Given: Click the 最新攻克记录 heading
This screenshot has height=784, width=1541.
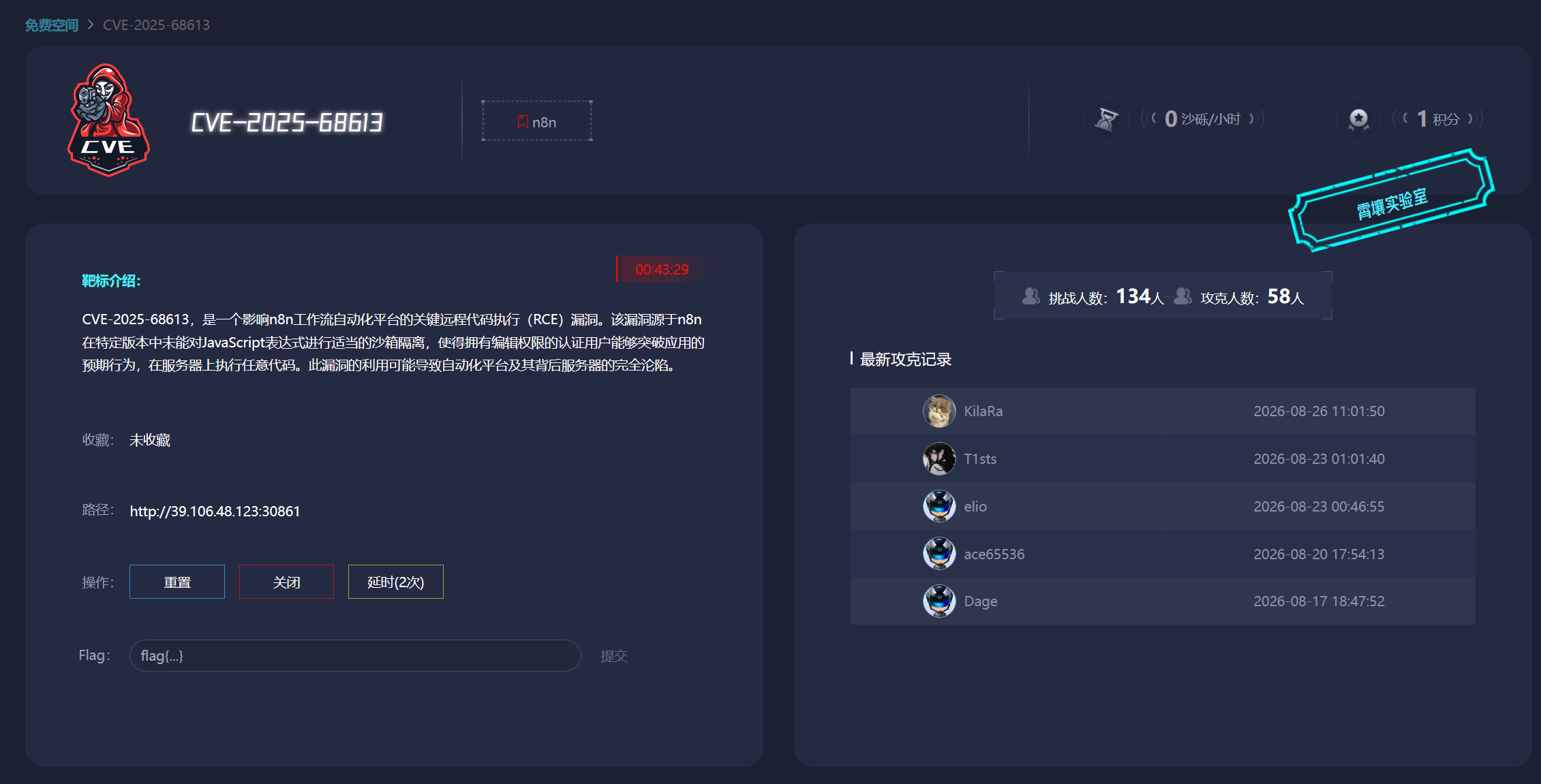Looking at the screenshot, I should (906, 360).
